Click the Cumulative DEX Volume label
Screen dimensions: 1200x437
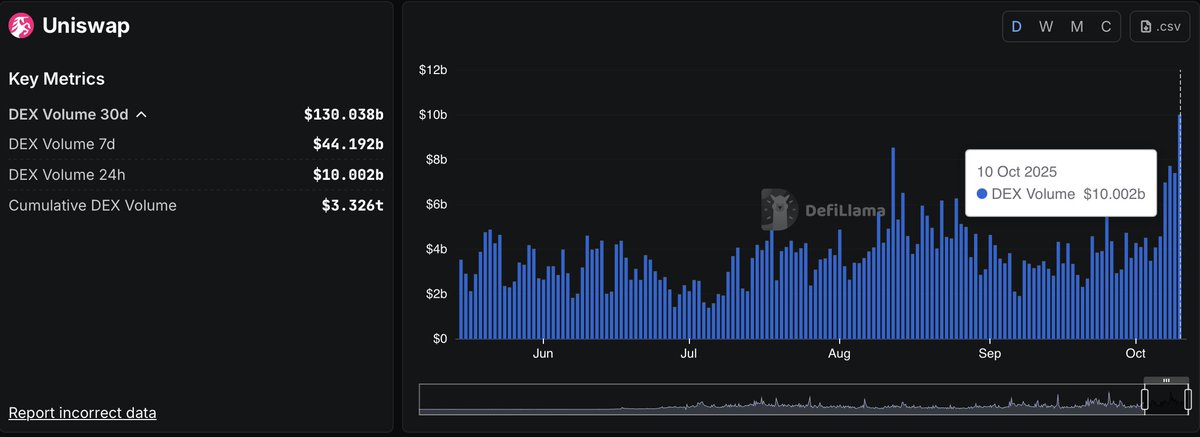click(x=92, y=205)
